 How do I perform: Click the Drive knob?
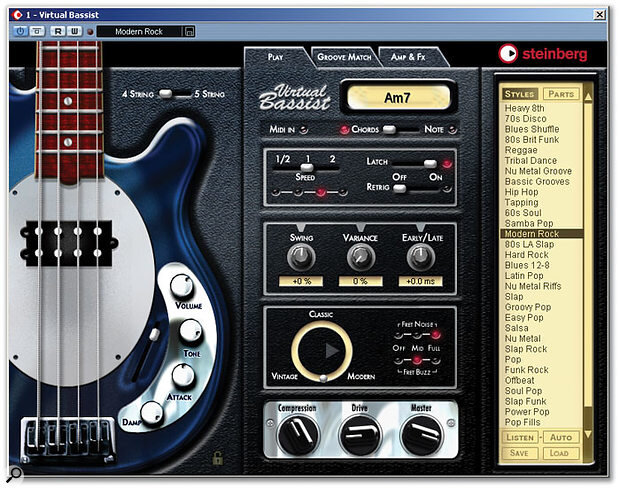(x=360, y=436)
